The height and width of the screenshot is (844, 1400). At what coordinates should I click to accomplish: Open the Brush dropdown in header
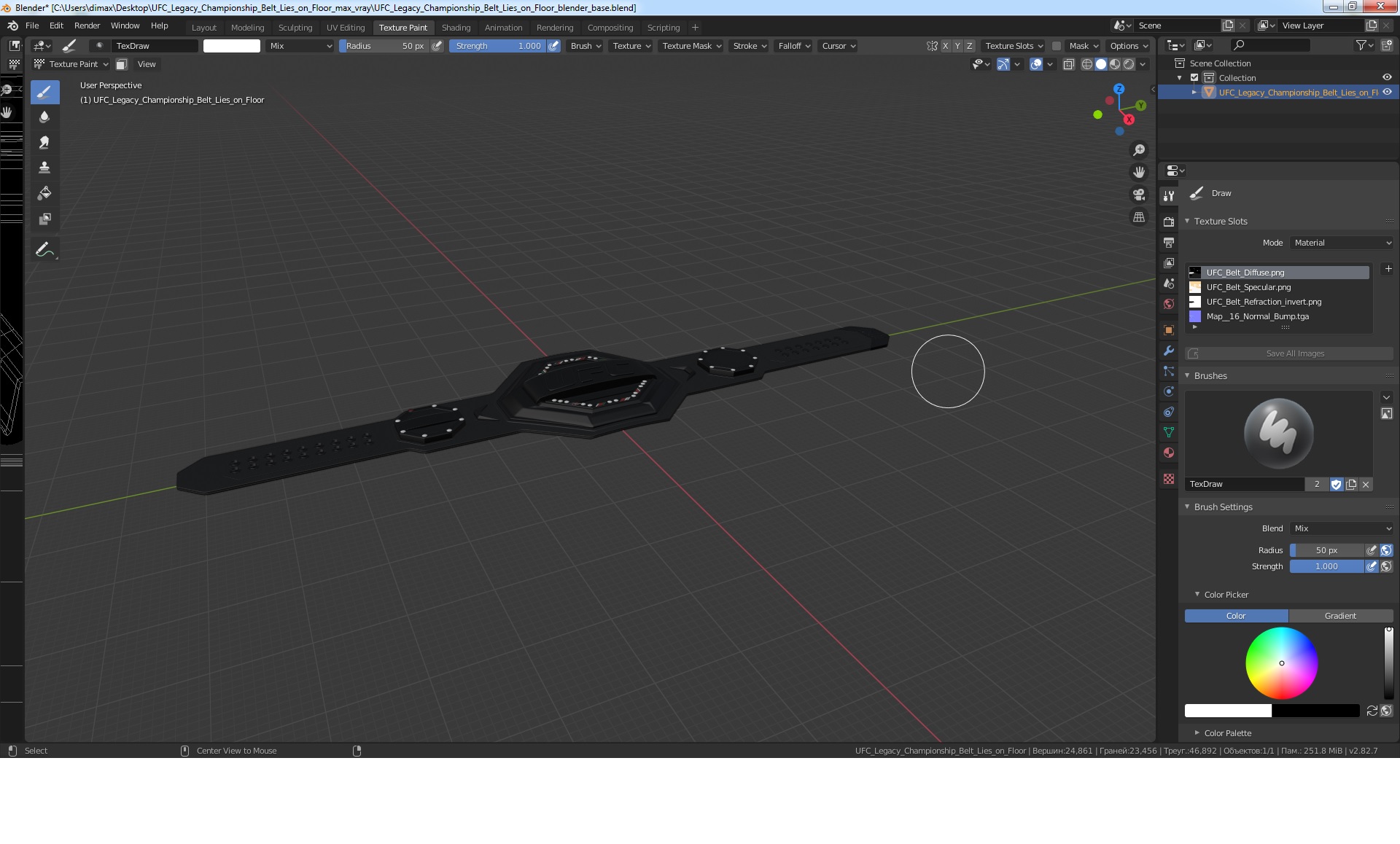586,46
